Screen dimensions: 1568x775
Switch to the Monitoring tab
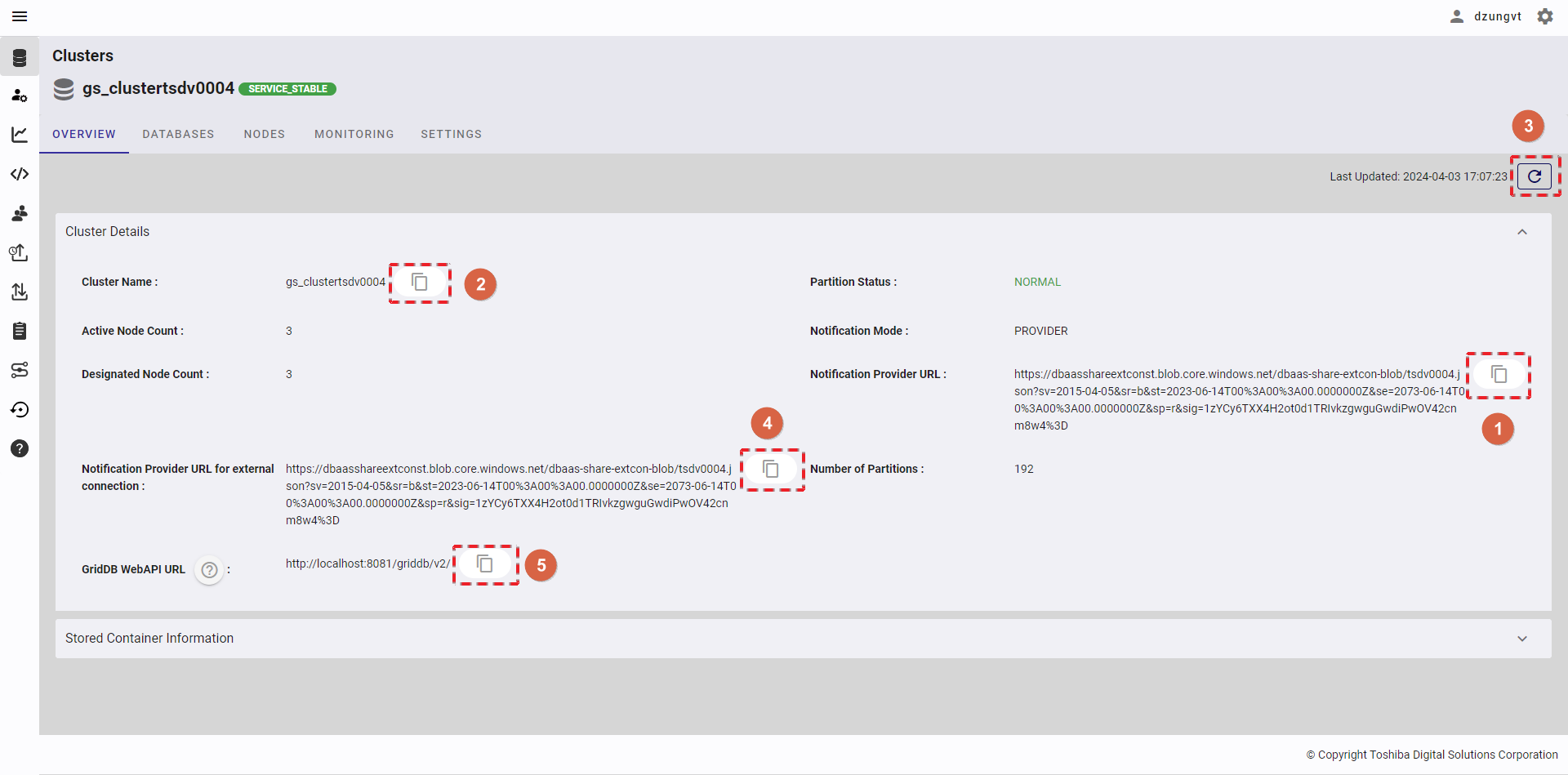click(354, 134)
